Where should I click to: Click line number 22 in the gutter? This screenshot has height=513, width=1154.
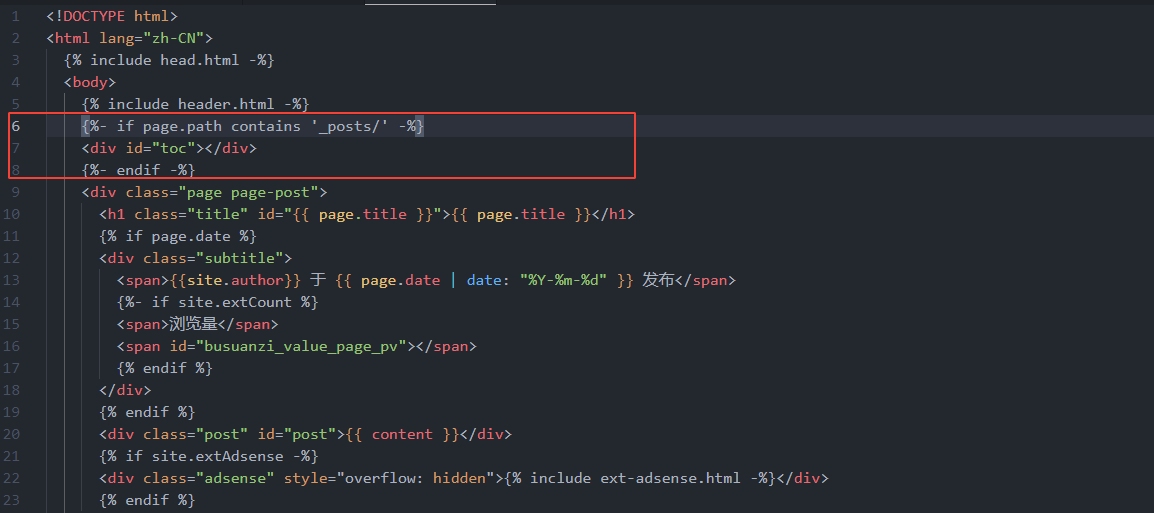click(13, 480)
